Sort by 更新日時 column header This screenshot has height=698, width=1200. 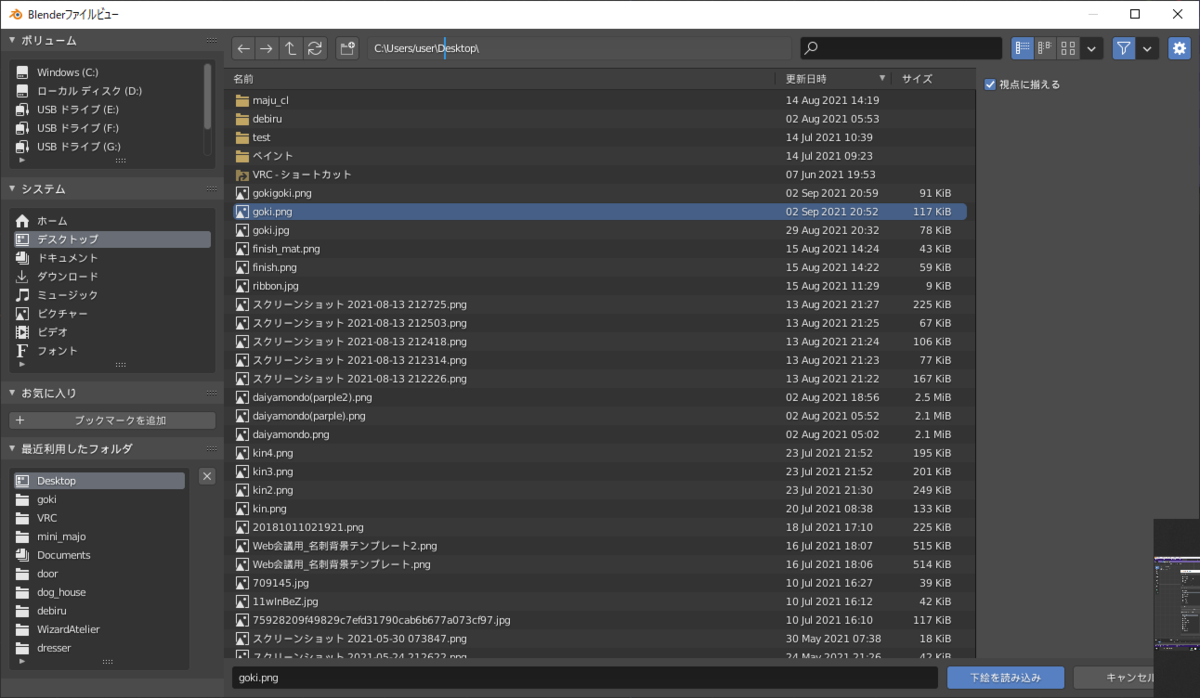(x=834, y=78)
